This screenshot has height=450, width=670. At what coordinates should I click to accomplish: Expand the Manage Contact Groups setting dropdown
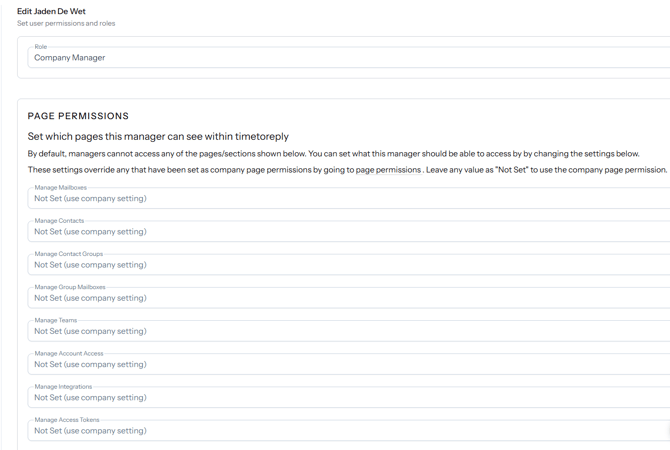(x=349, y=265)
